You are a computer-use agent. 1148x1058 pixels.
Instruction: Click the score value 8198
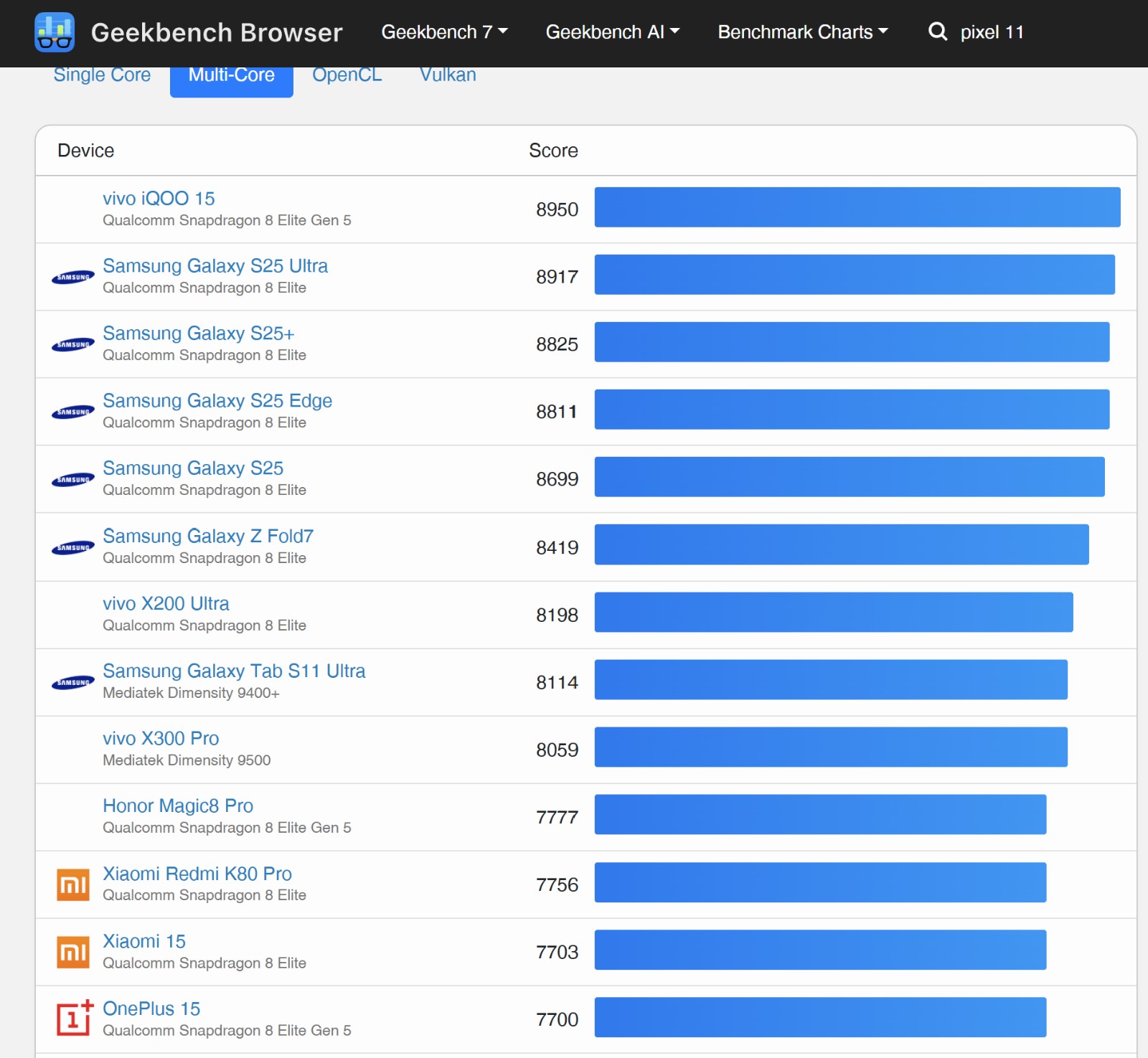point(557,615)
